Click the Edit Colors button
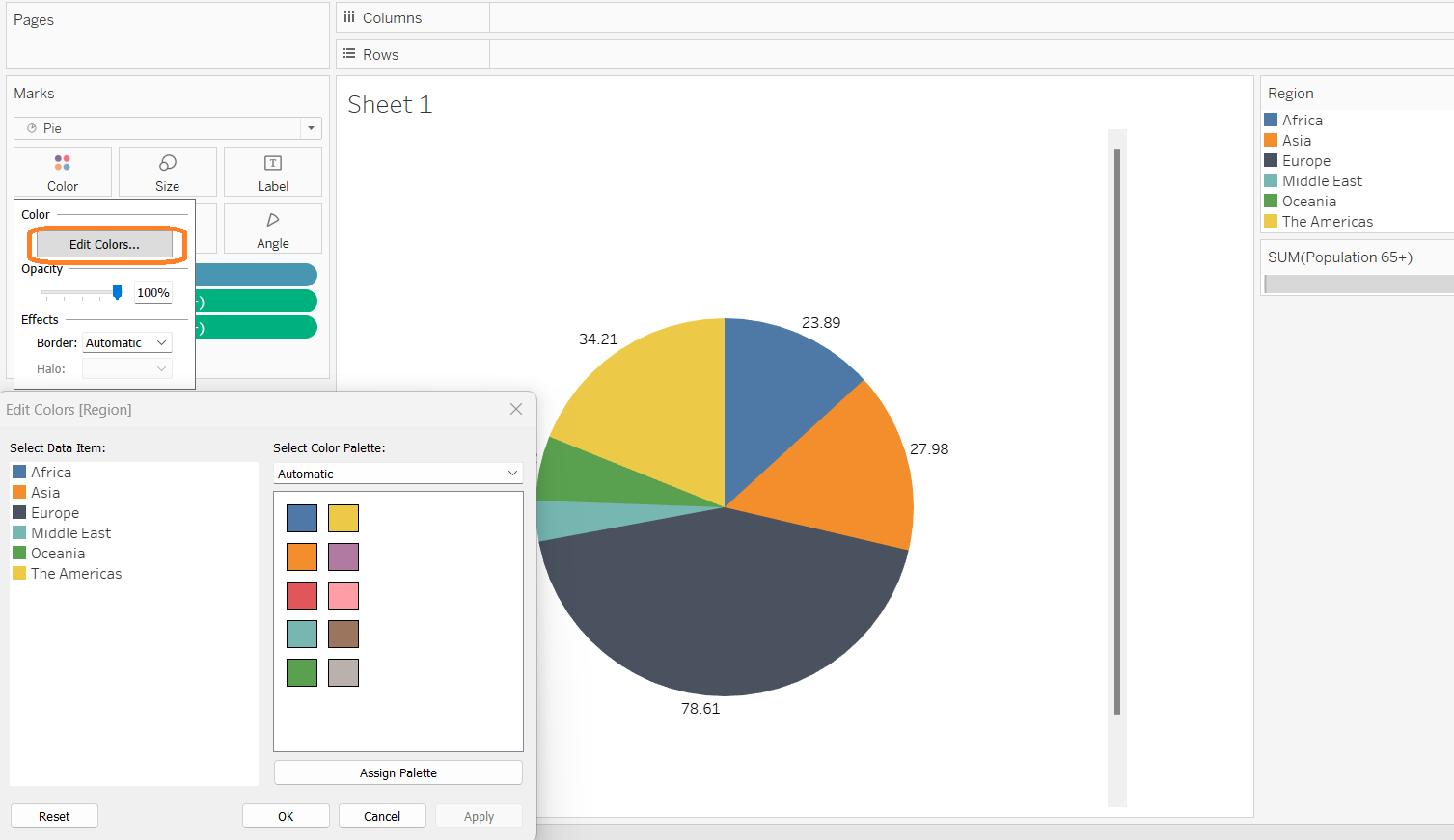 [x=104, y=244]
